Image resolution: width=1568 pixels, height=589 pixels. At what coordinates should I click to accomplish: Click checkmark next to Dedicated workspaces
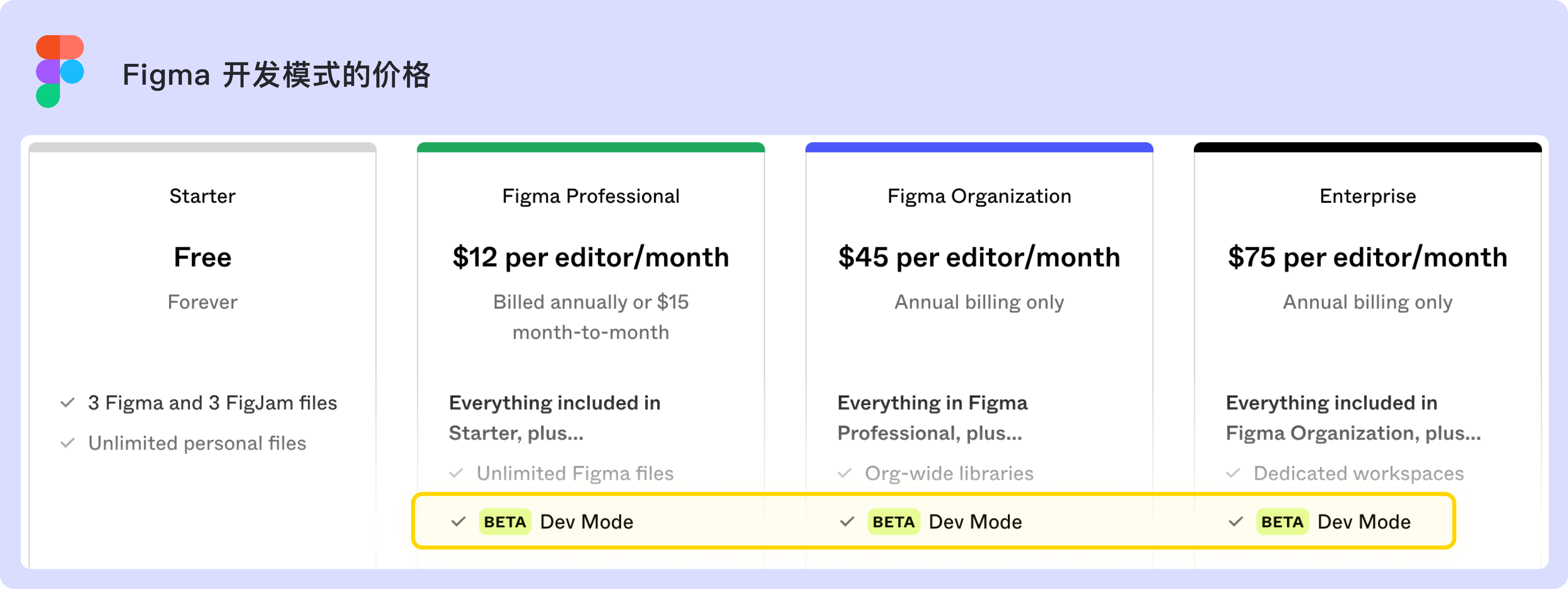[1233, 474]
